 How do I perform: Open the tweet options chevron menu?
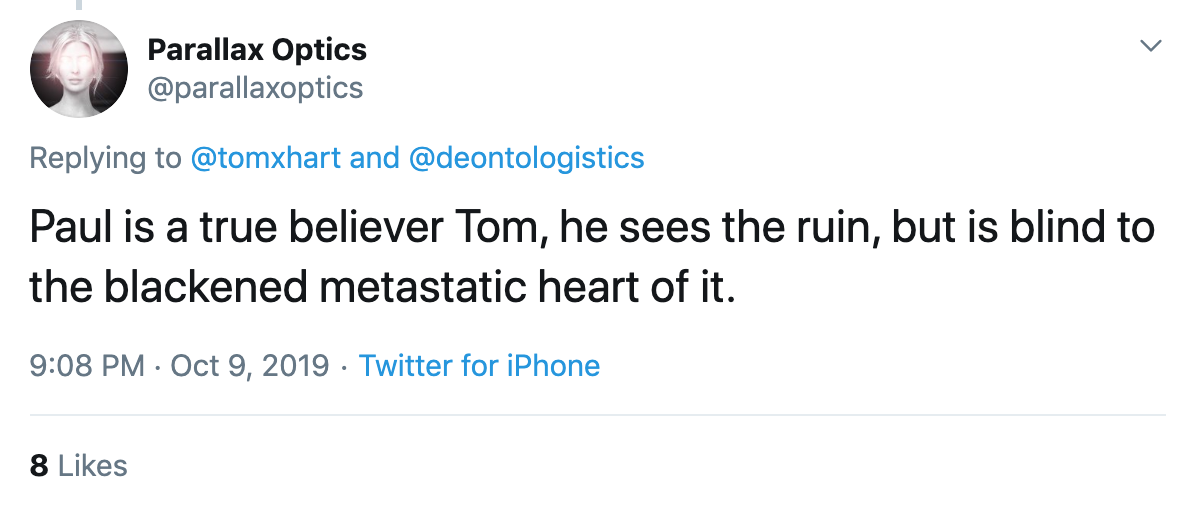(1151, 46)
